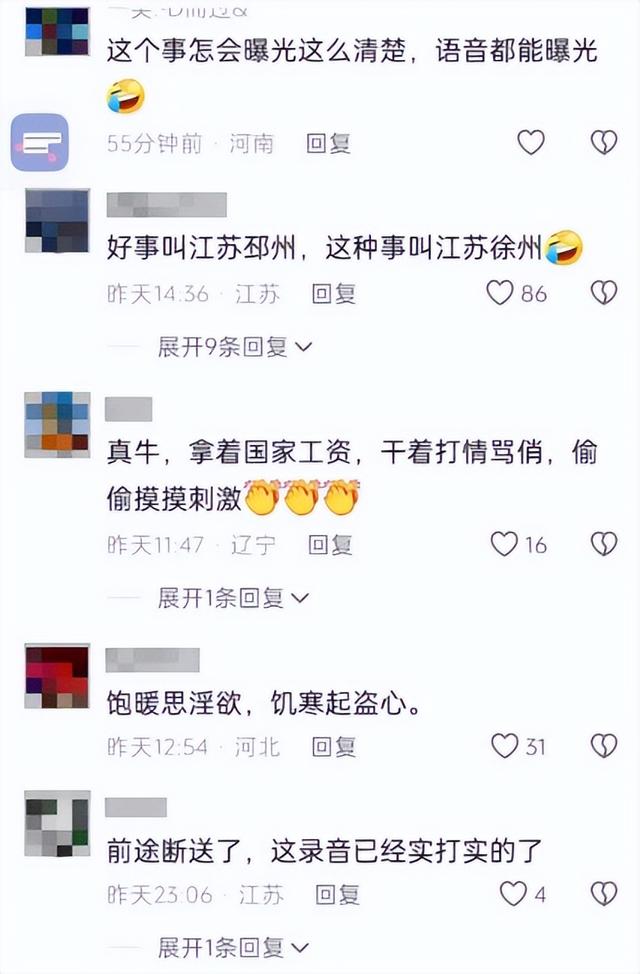The image size is (640, 974).
Task: Dislike the 河南 comment with broken heart
Action: point(603,142)
